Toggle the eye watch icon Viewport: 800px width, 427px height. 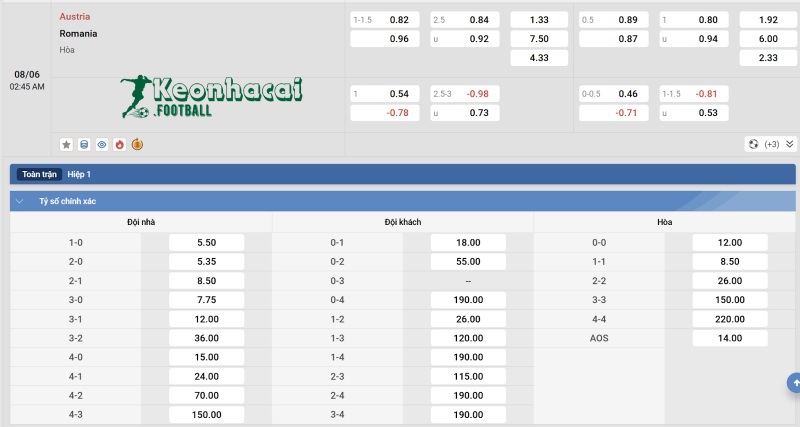tap(102, 144)
